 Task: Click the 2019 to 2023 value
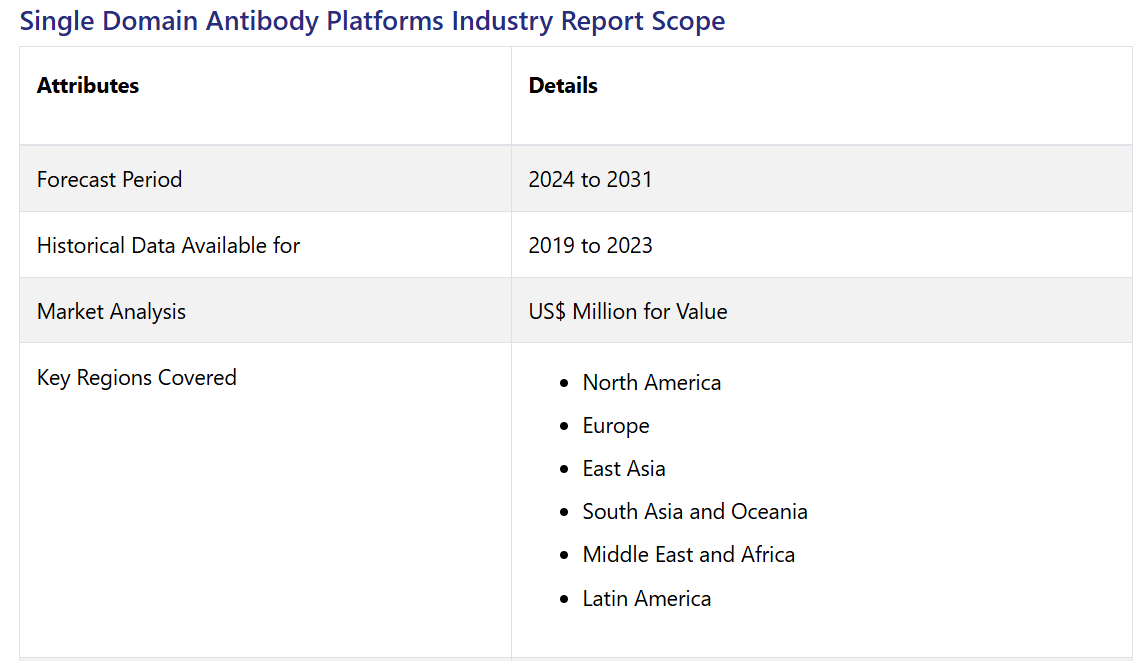(590, 246)
